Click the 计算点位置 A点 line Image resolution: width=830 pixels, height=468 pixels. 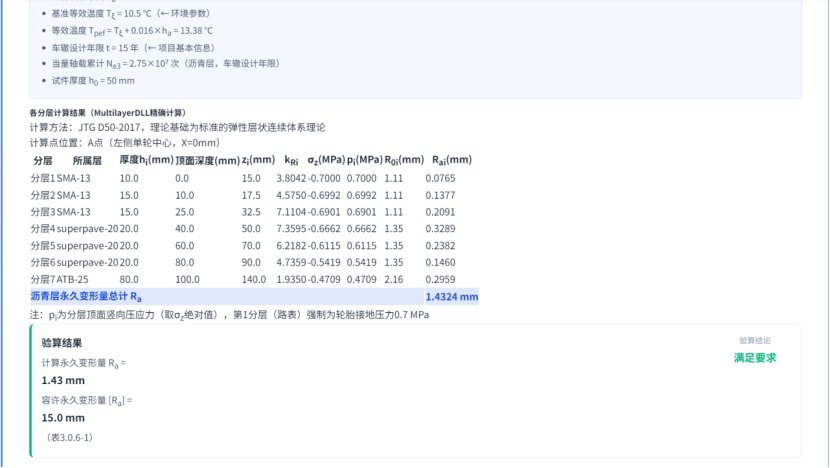tap(125, 143)
